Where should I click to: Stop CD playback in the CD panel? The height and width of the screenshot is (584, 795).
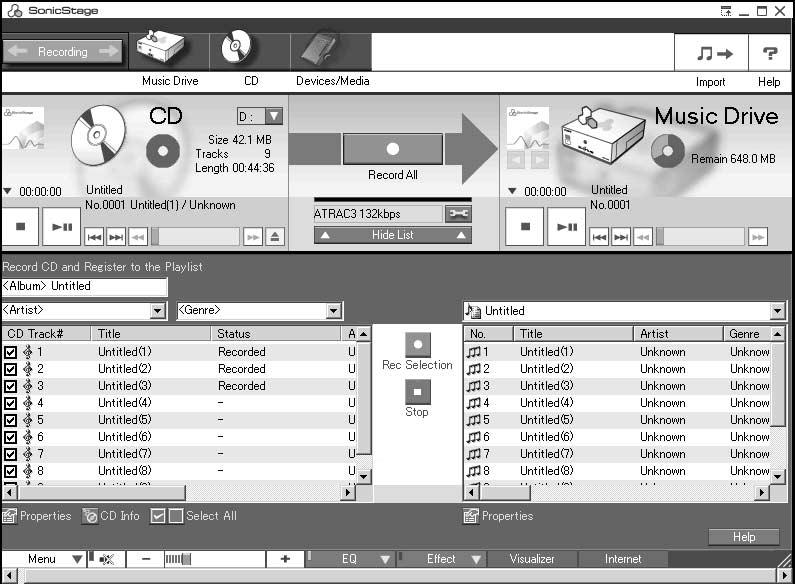coord(20,227)
